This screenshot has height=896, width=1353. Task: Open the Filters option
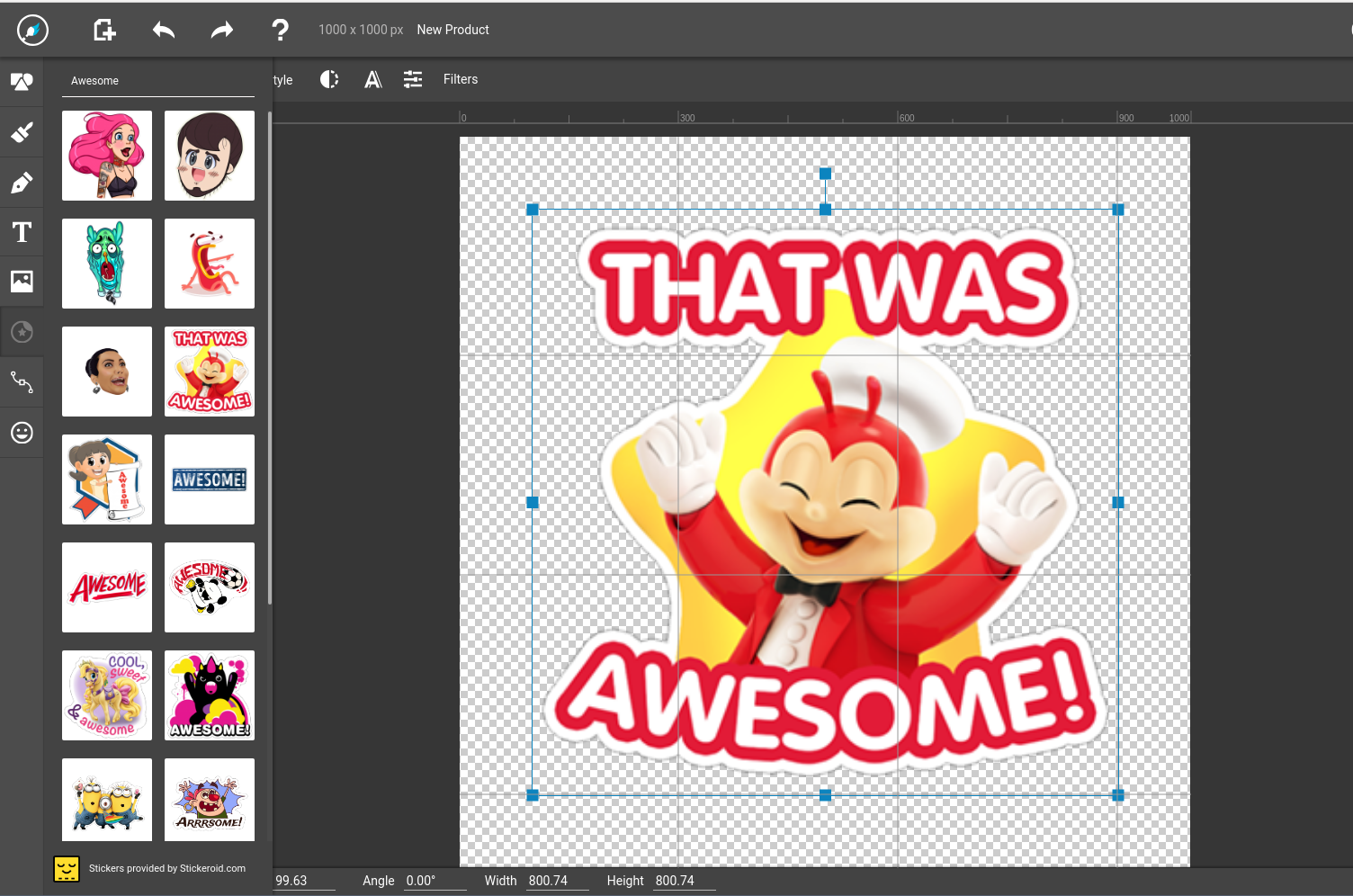(461, 79)
